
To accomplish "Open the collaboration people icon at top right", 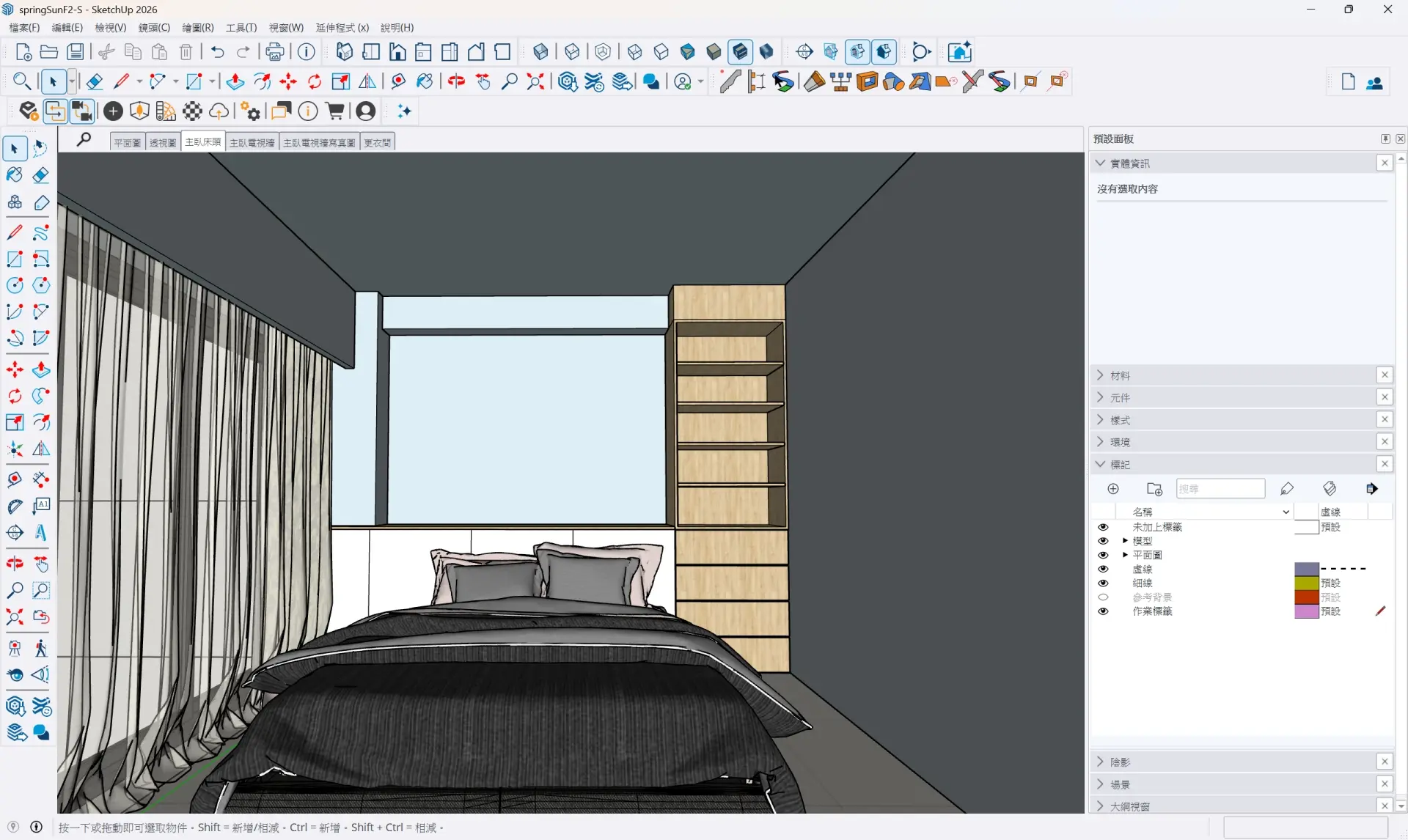I will click(x=1375, y=83).
